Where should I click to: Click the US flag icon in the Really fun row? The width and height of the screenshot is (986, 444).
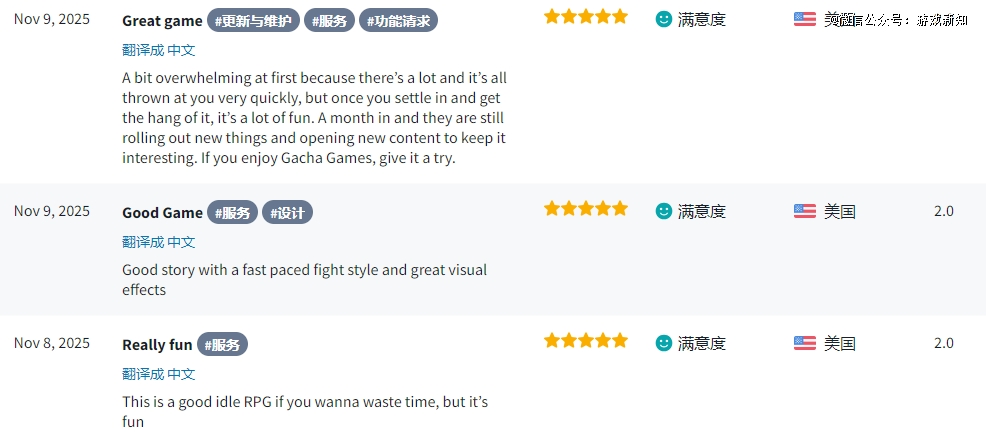[x=805, y=343]
